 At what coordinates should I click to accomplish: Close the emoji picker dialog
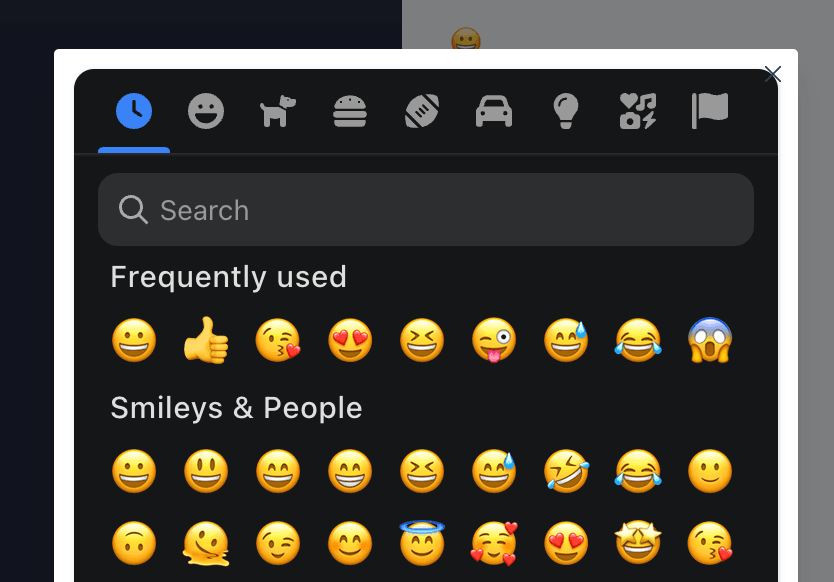(x=772, y=74)
